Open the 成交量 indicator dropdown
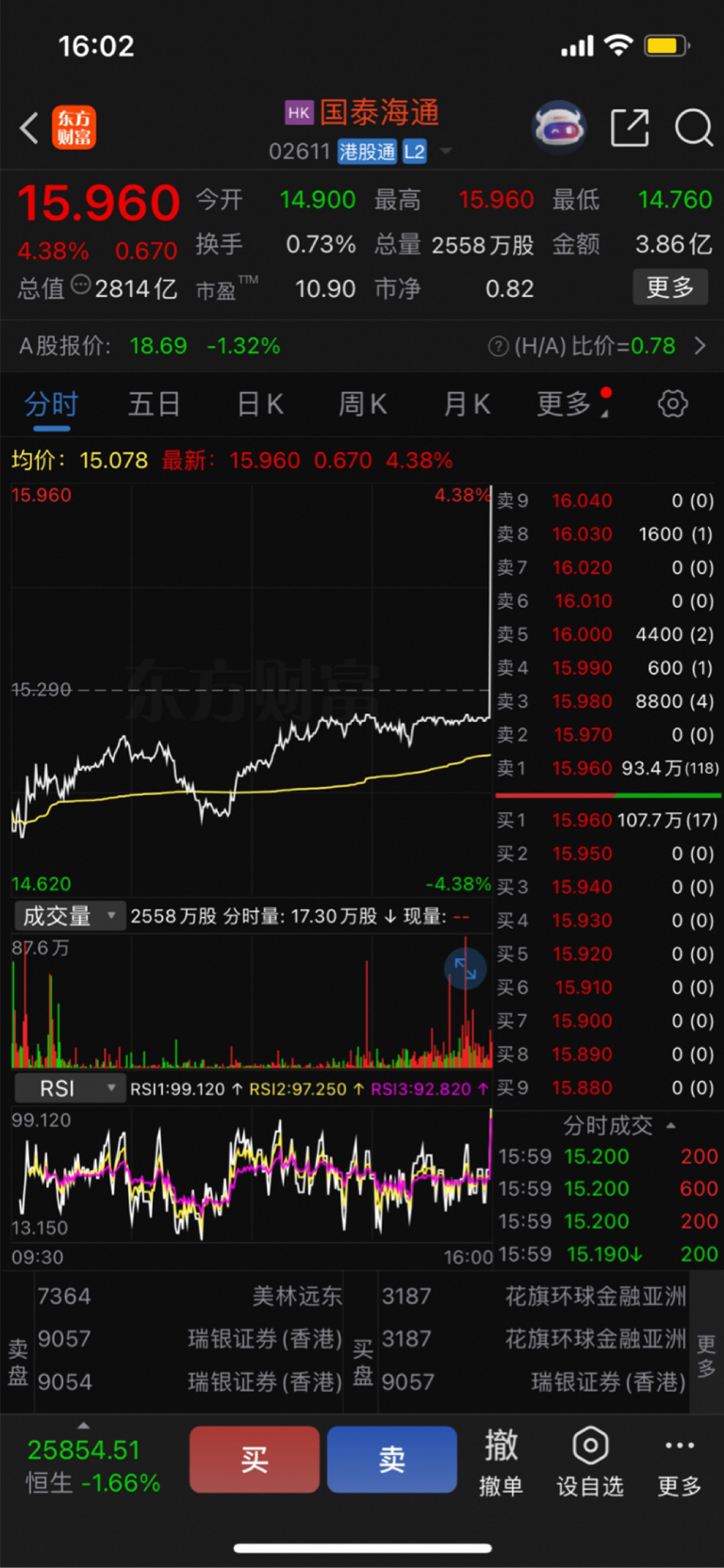 70,916
